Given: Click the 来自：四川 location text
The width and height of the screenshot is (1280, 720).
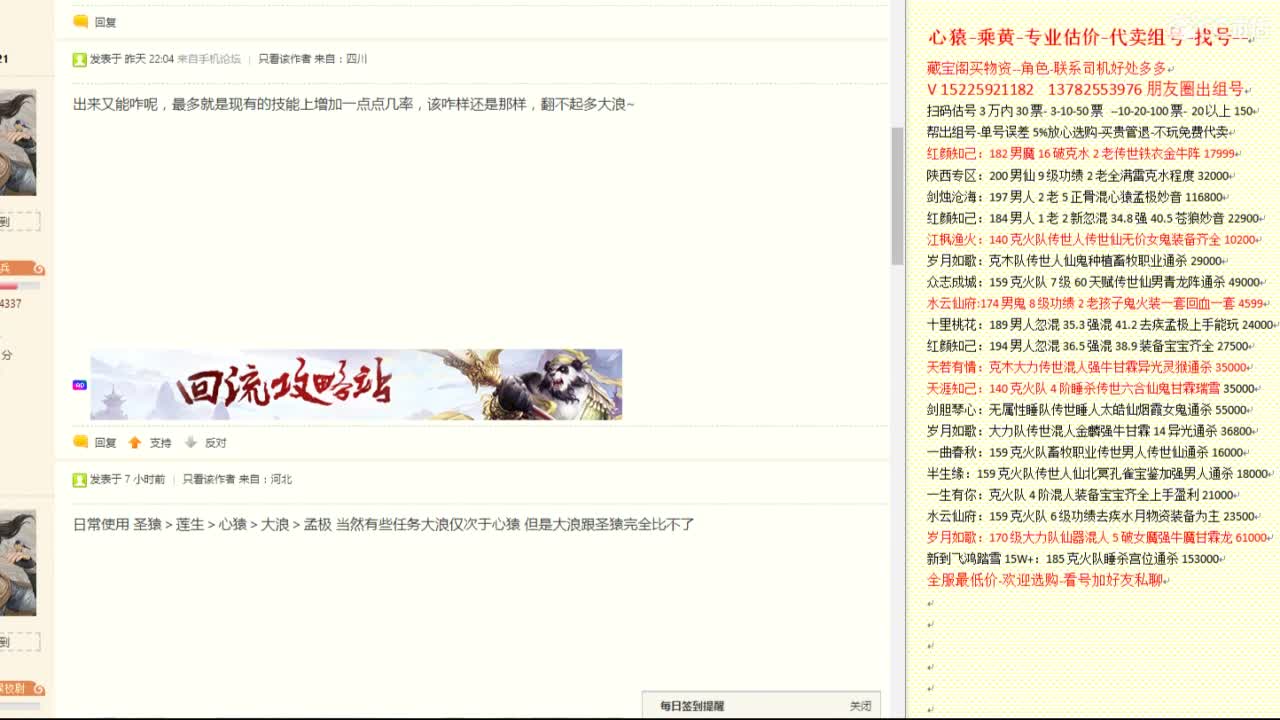Looking at the screenshot, I should (x=340, y=60).
